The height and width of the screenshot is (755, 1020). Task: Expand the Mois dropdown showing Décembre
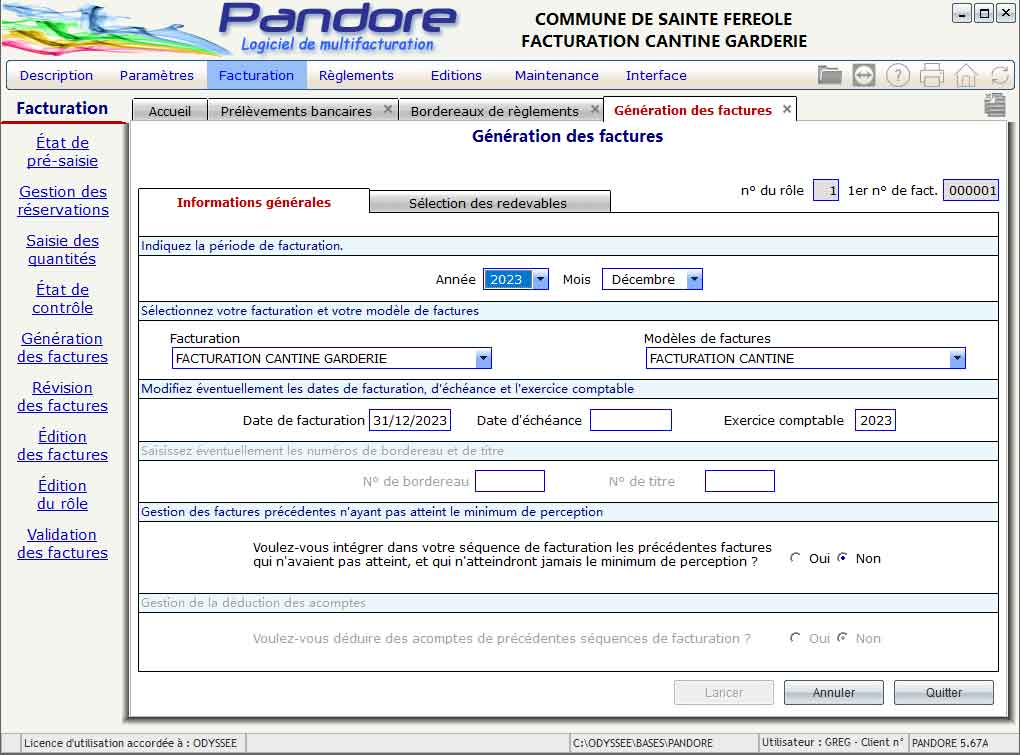point(694,280)
